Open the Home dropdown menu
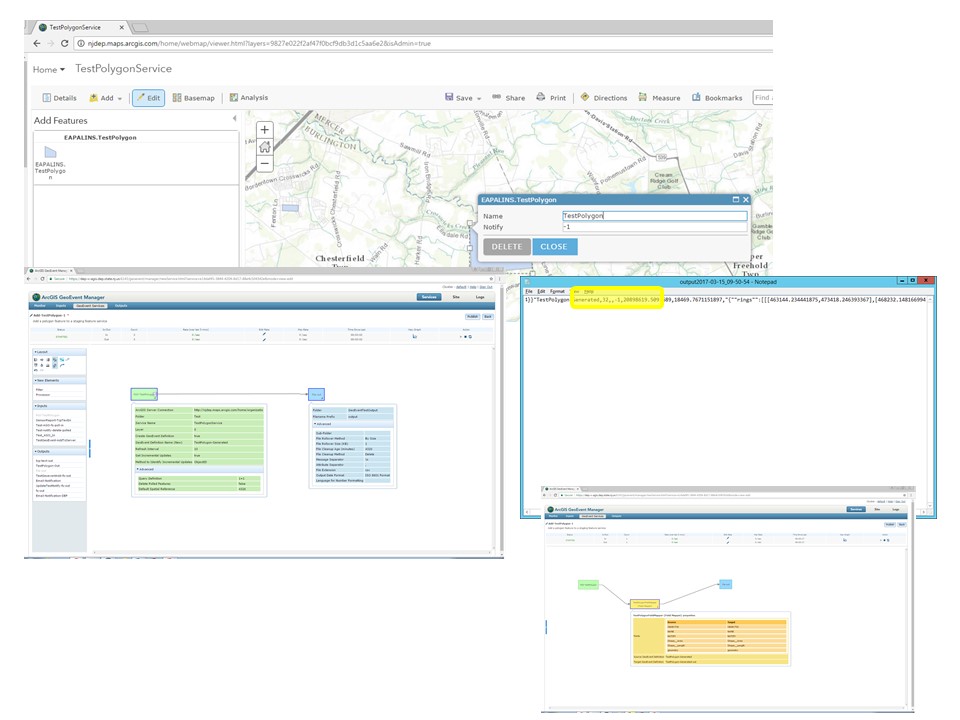The width and height of the screenshot is (960, 720). click(49, 70)
